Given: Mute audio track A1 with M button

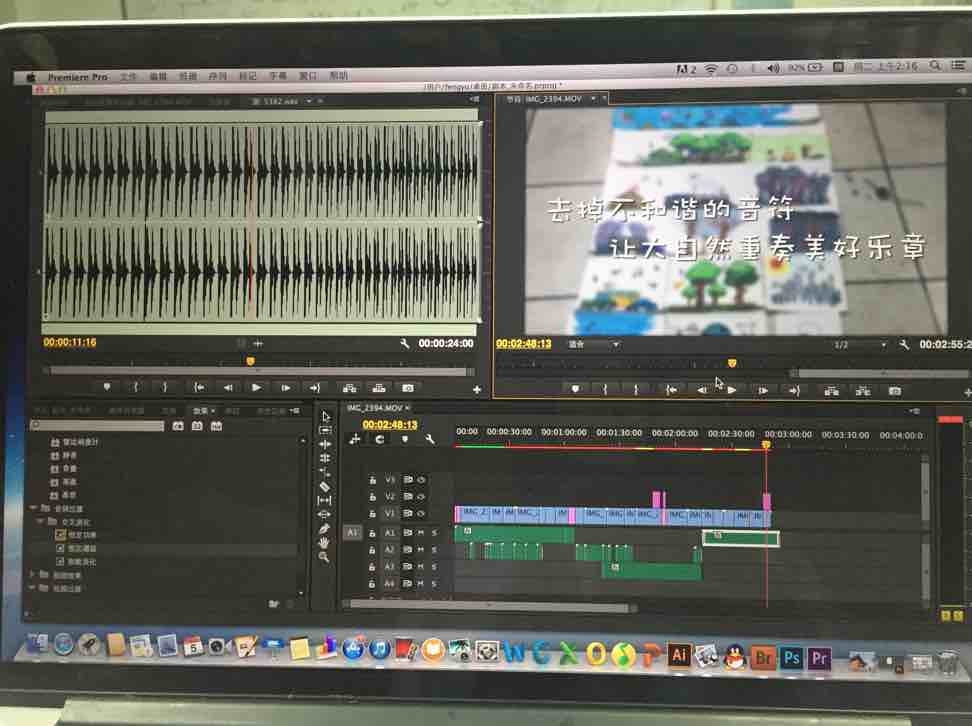Looking at the screenshot, I should pos(421,533).
